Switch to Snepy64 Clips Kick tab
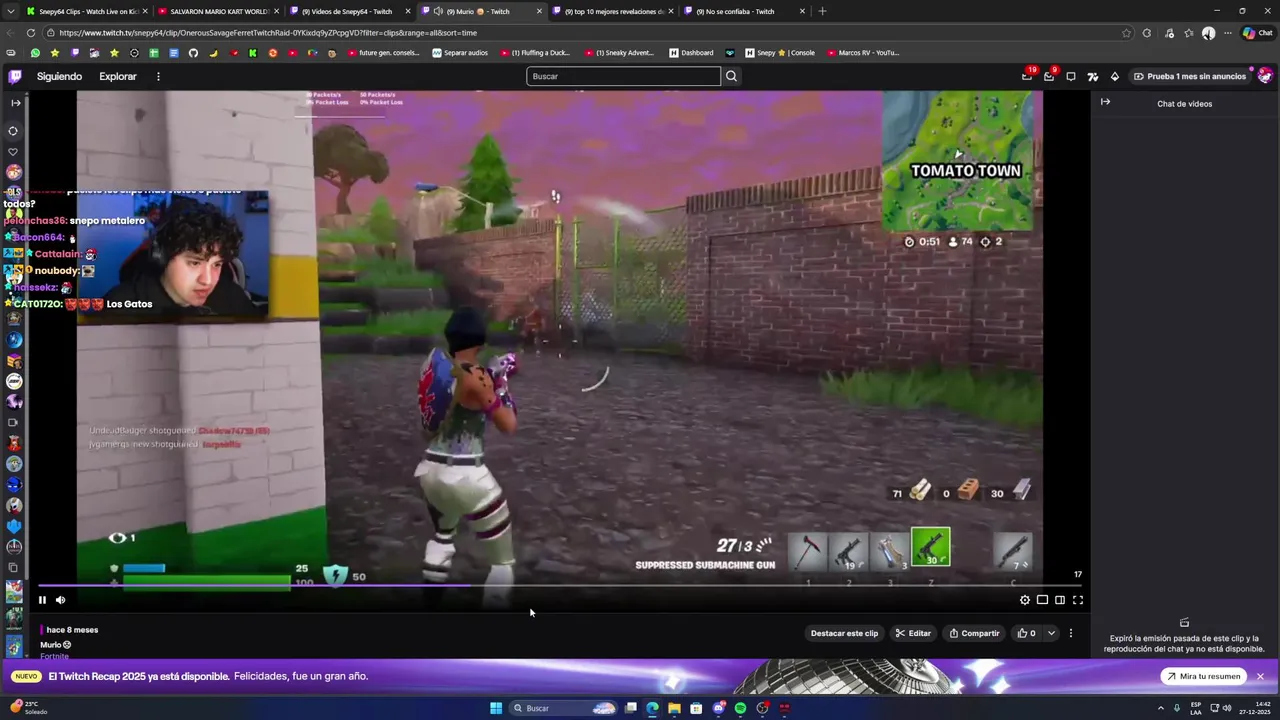Screen dimensions: 1280x720 [87, 11]
